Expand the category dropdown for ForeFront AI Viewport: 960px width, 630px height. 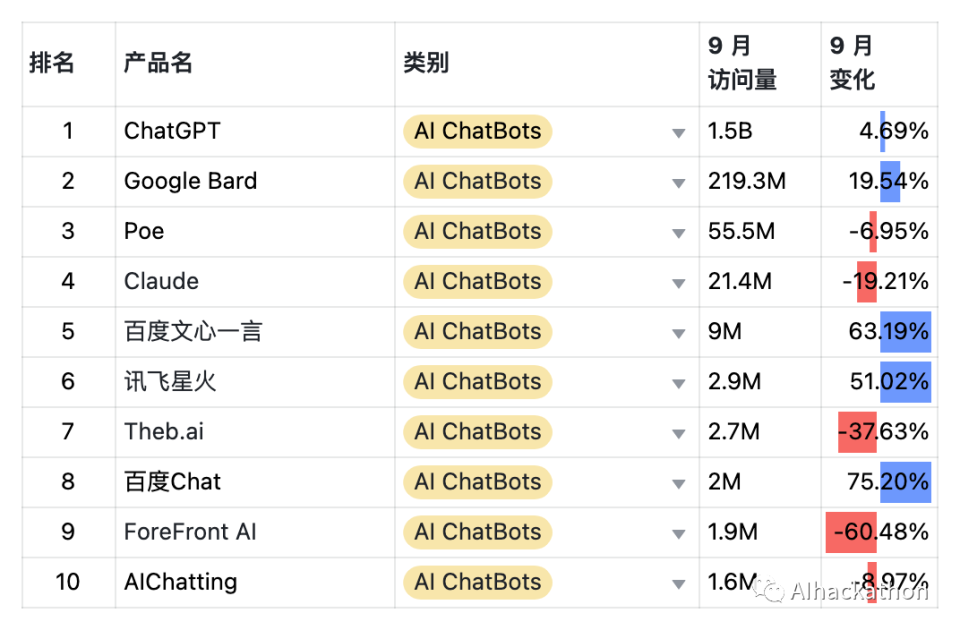point(679,533)
